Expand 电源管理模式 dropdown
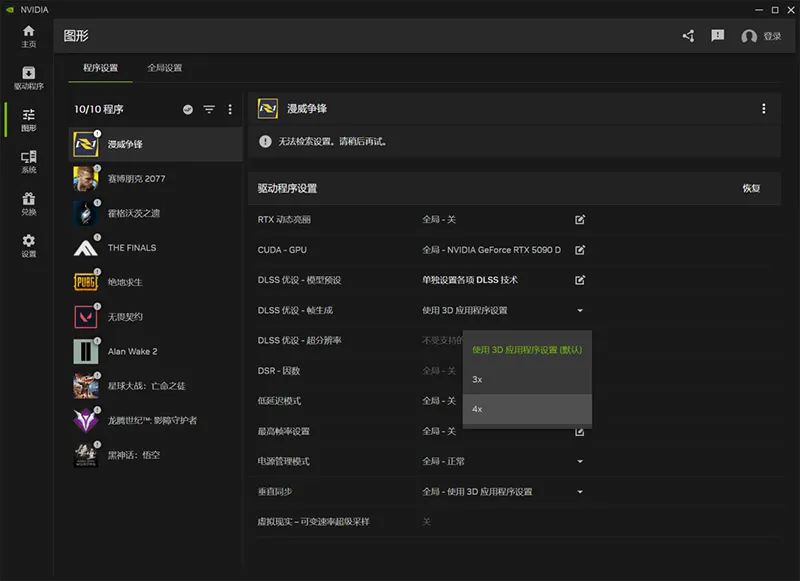The width and height of the screenshot is (800, 581). pyautogui.click(x=580, y=462)
